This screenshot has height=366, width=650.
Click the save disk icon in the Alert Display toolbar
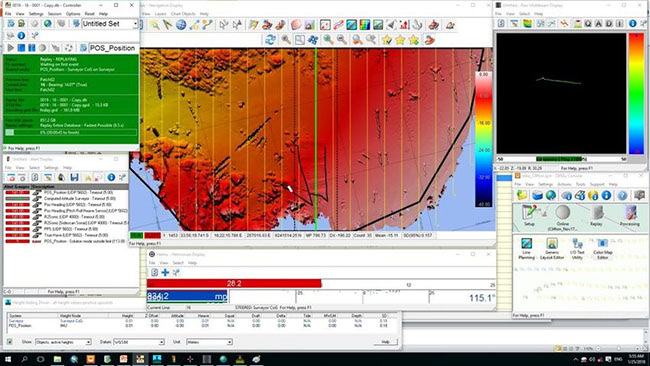(x=74, y=177)
